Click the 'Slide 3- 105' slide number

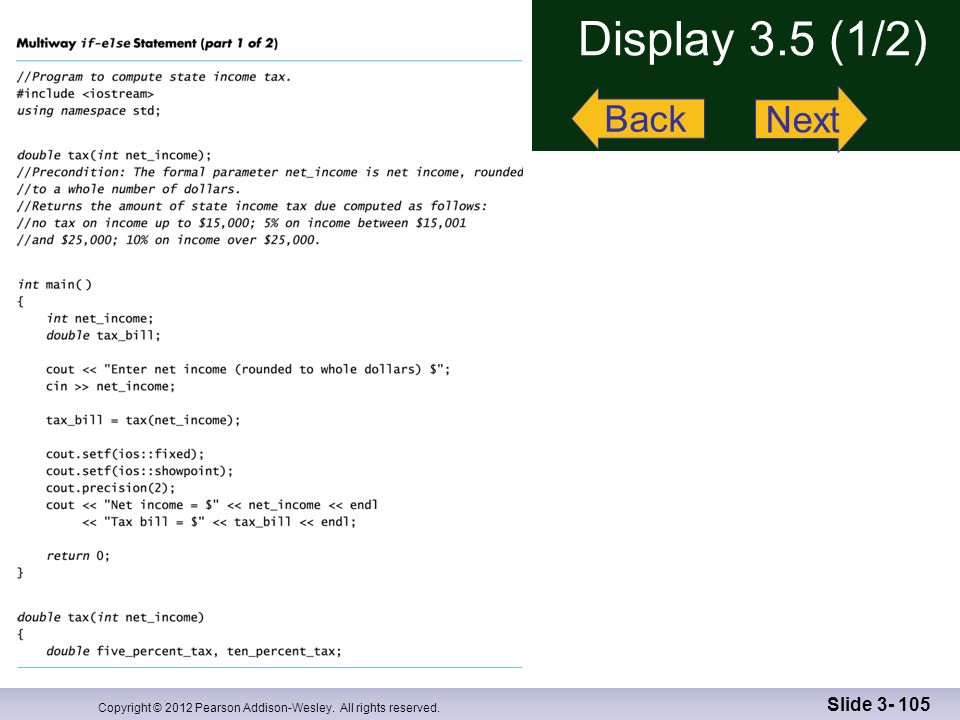click(x=879, y=704)
